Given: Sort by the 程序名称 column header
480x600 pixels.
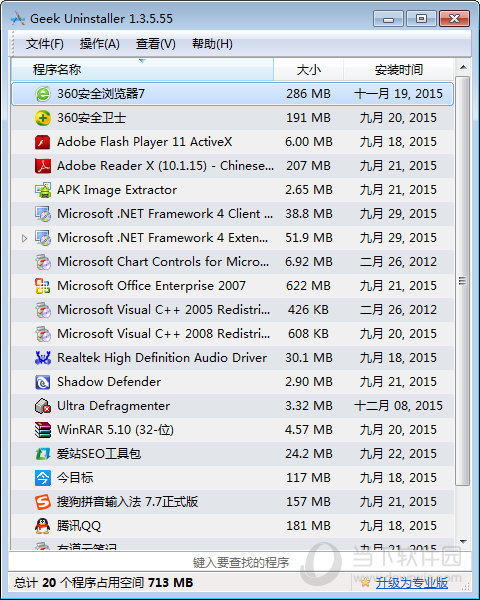Looking at the screenshot, I should (142, 70).
